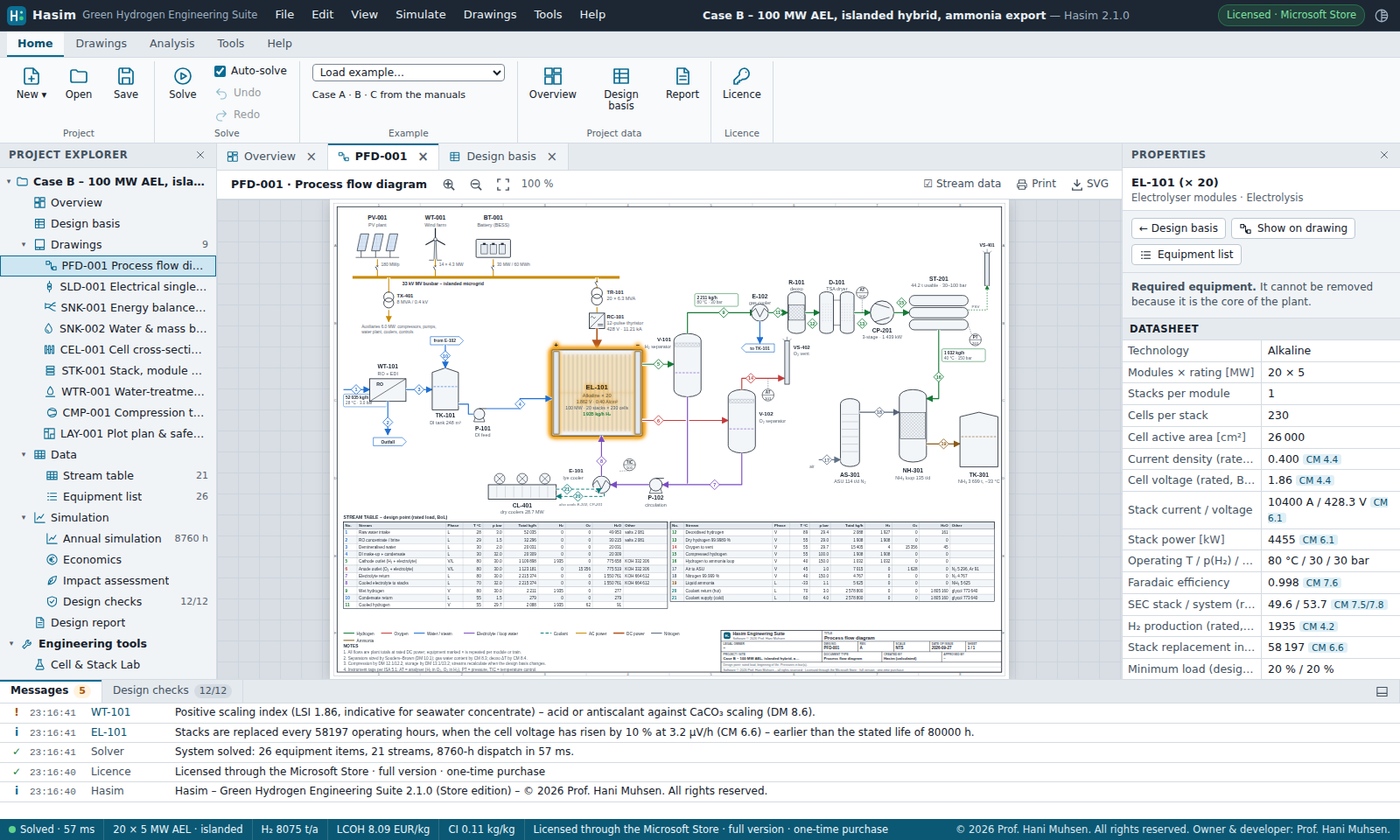Collapse the Drawings tree node

(x=24, y=245)
